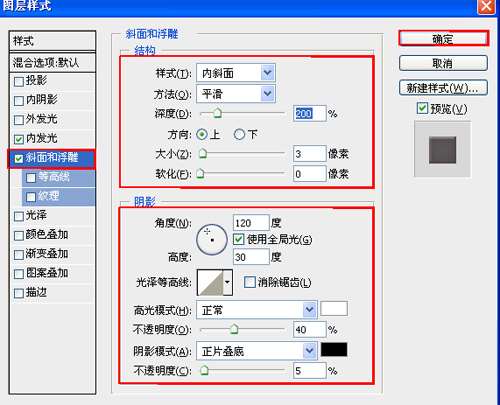Enable the 渐变叠加 gradient overlay checkbox
Screen dimensions: 500x405
(x=19, y=255)
